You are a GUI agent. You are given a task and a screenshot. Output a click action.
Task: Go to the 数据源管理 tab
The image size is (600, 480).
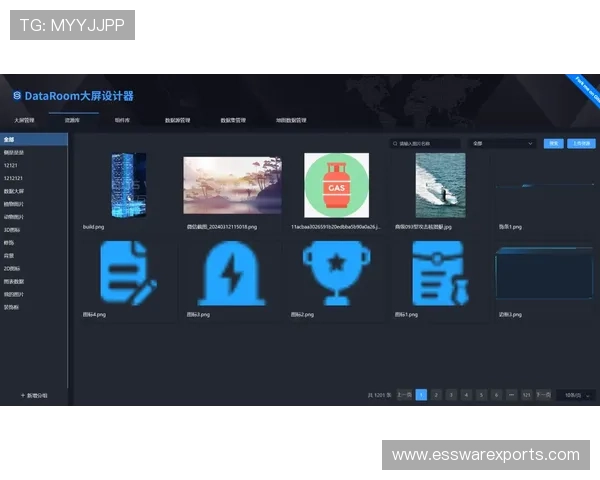pos(178,120)
